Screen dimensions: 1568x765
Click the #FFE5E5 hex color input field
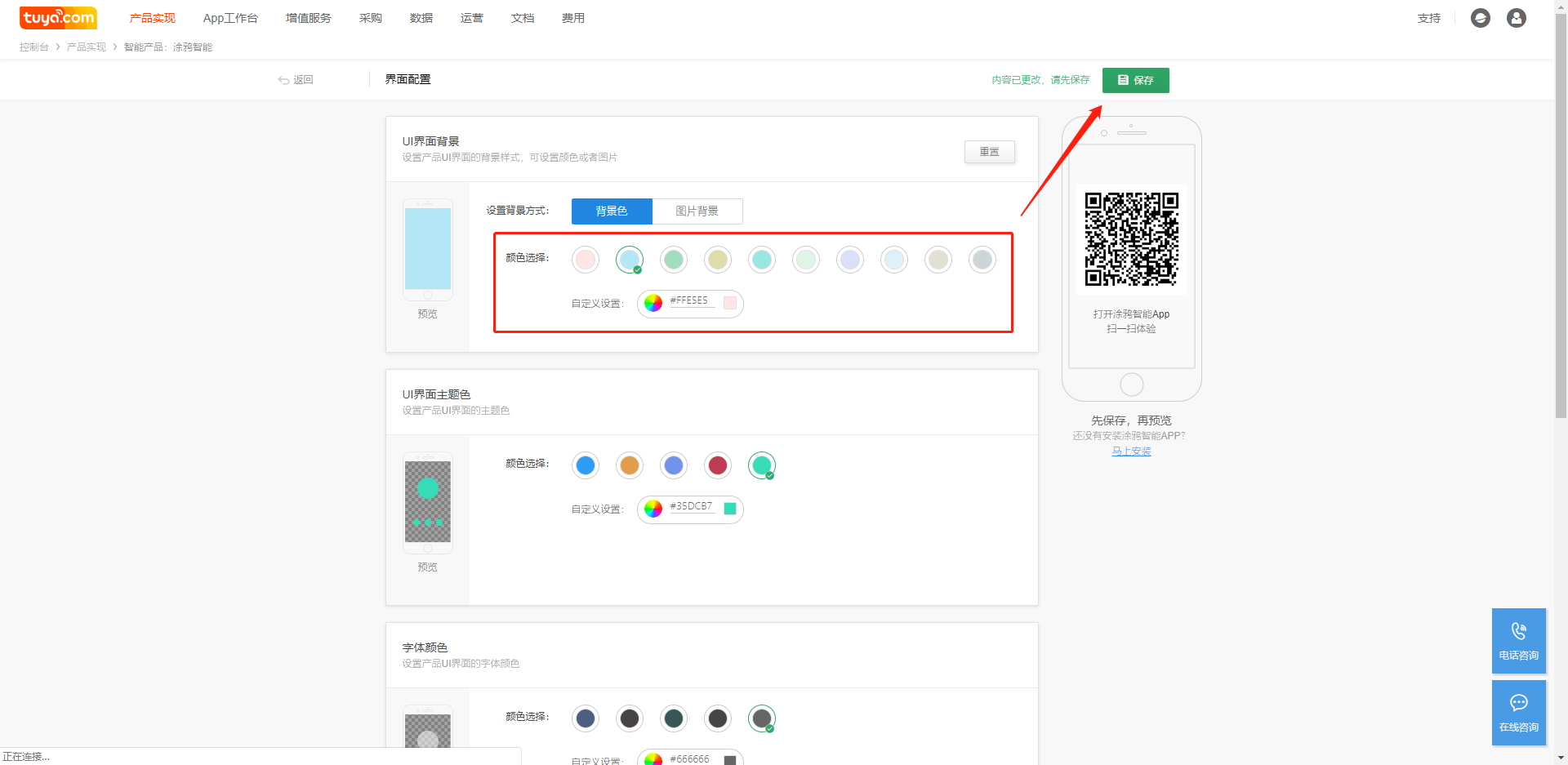[x=690, y=301]
